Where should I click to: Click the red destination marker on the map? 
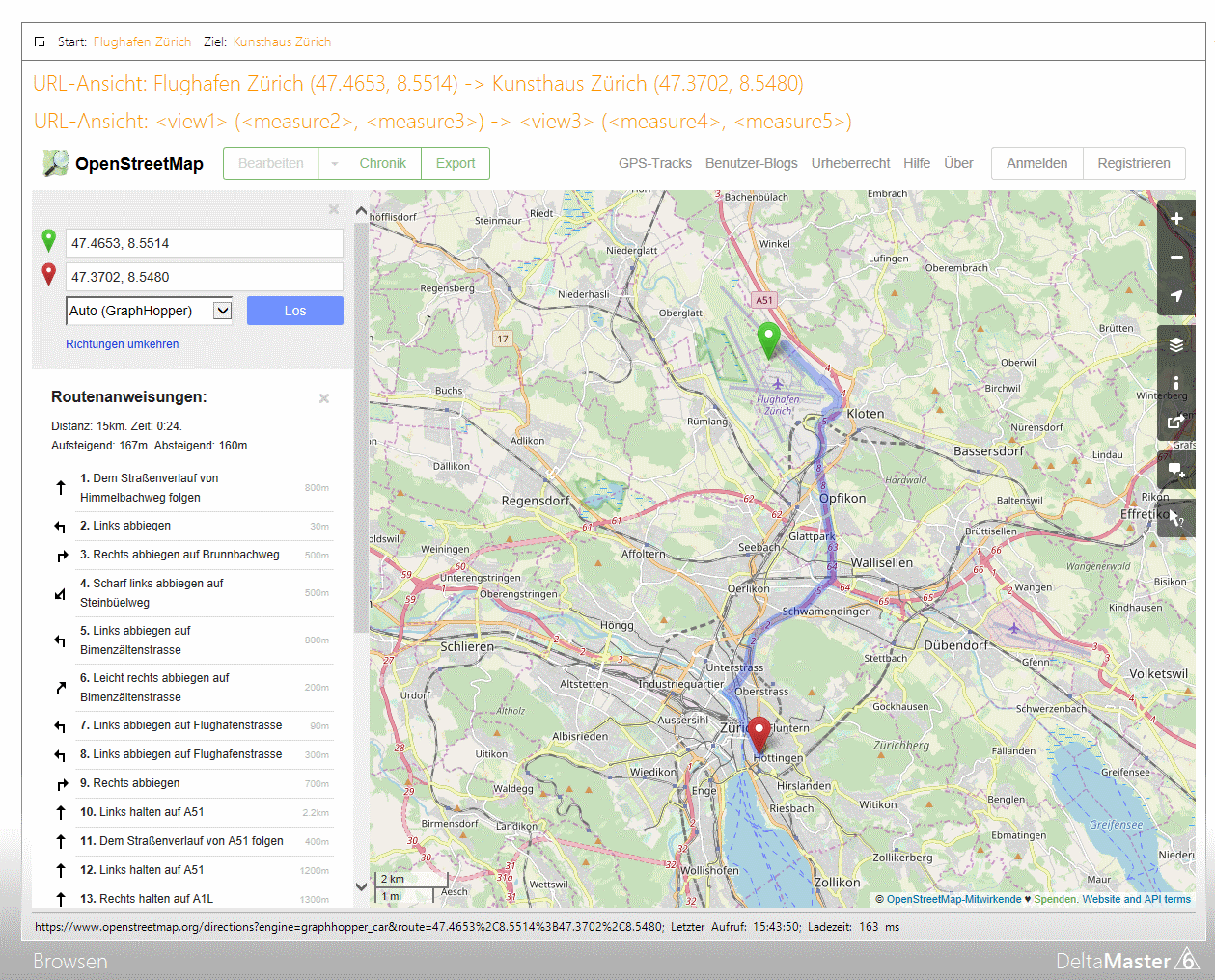point(759,734)
